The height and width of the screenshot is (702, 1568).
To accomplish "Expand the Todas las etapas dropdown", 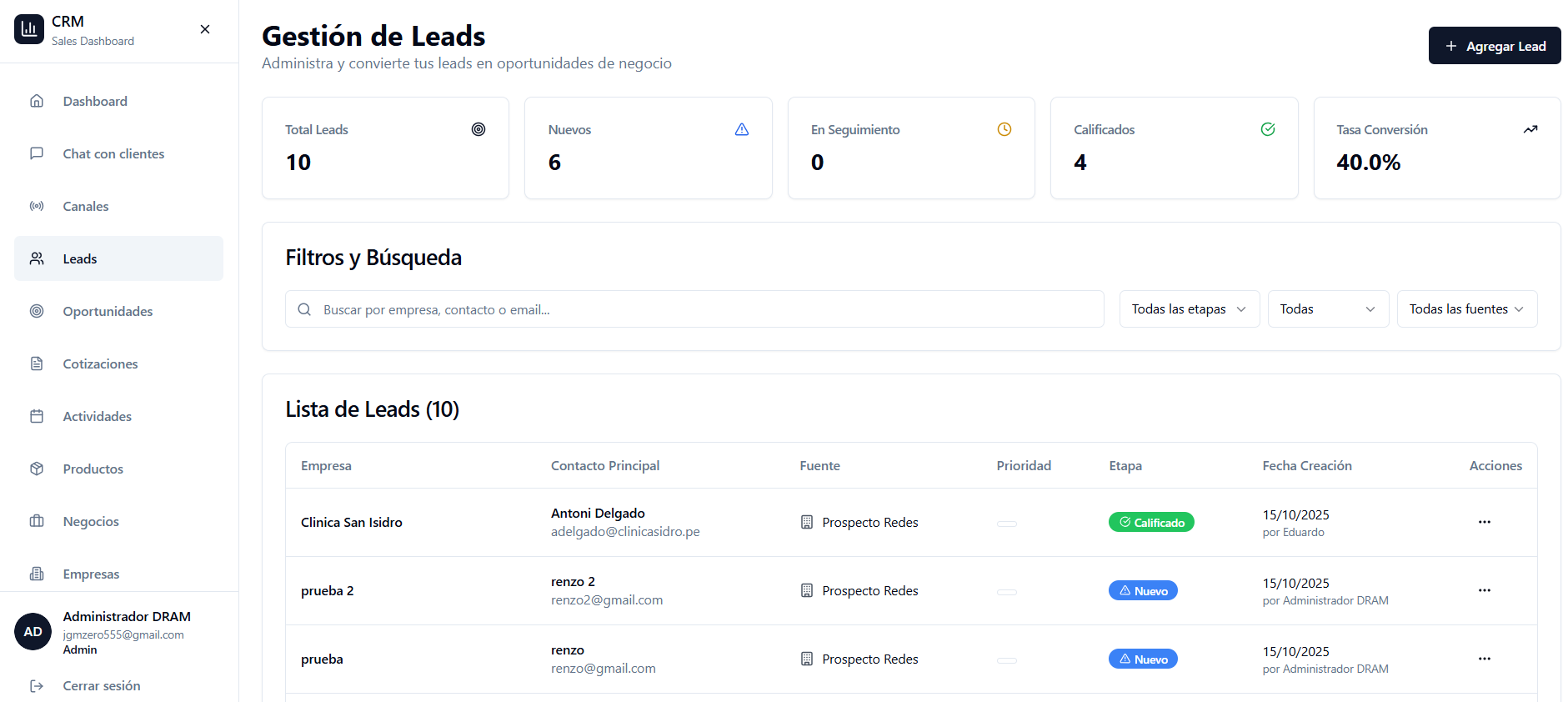I will click(1189, 309).
